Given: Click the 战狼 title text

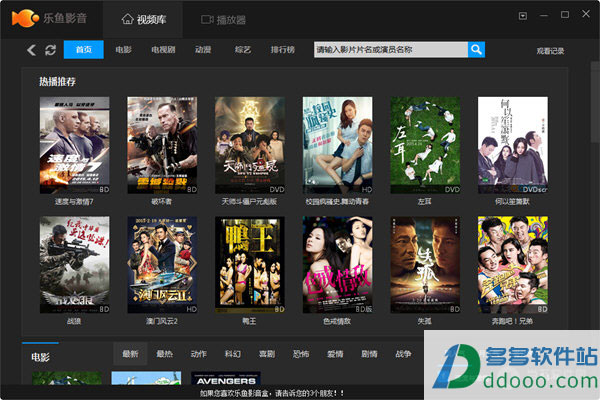Looking at the screenshot, I should pos(74,321).
